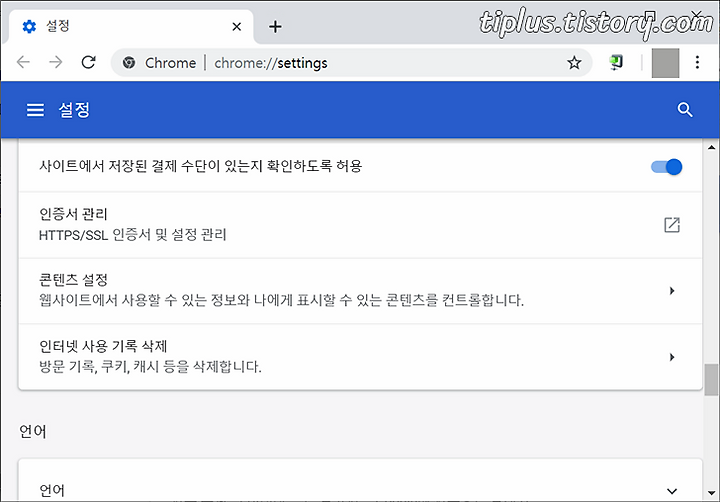Open the 인터넷 사용 기록 삭제 arrow

point(672,357)
